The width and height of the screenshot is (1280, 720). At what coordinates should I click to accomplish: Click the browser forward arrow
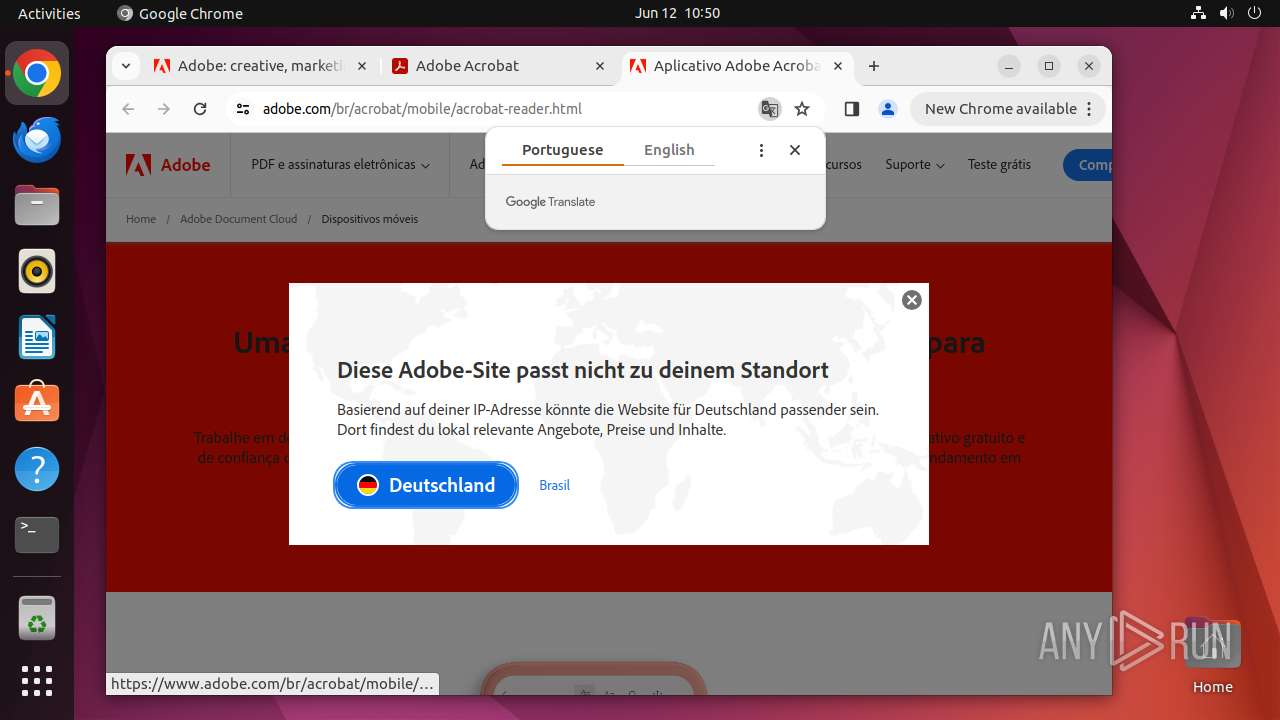164,109
